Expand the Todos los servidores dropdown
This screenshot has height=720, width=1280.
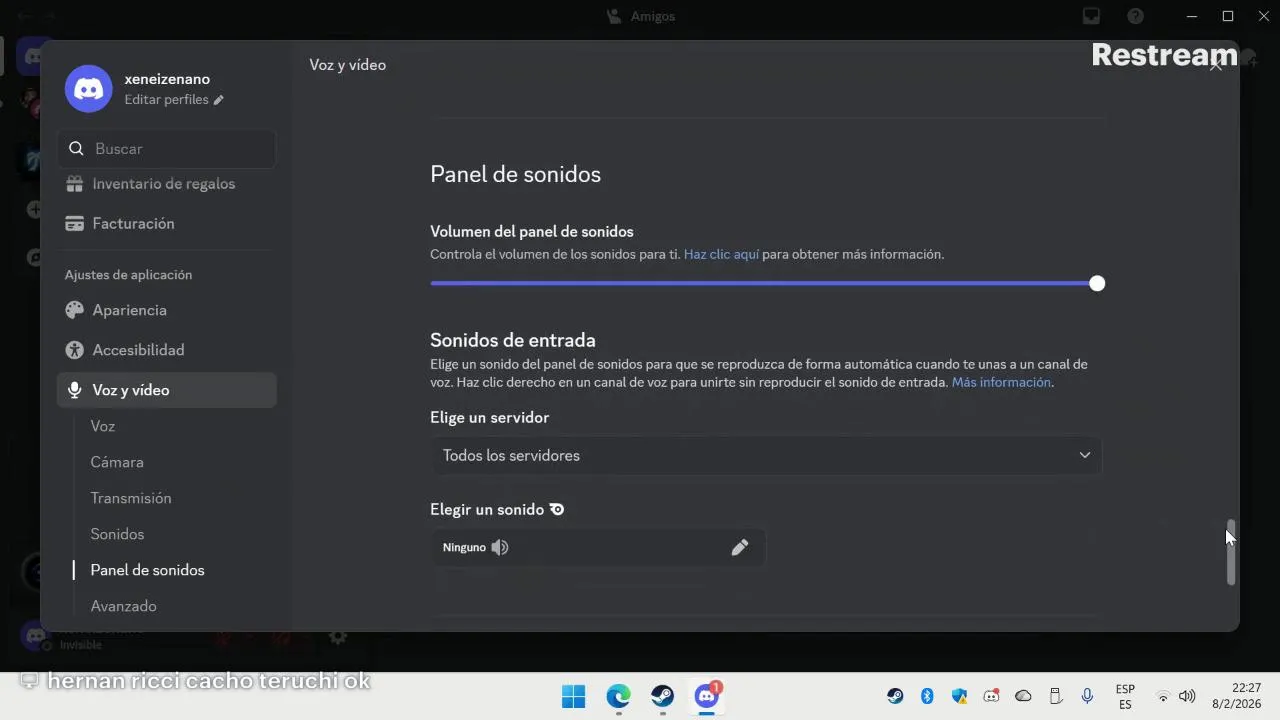[x=766, y=455]
